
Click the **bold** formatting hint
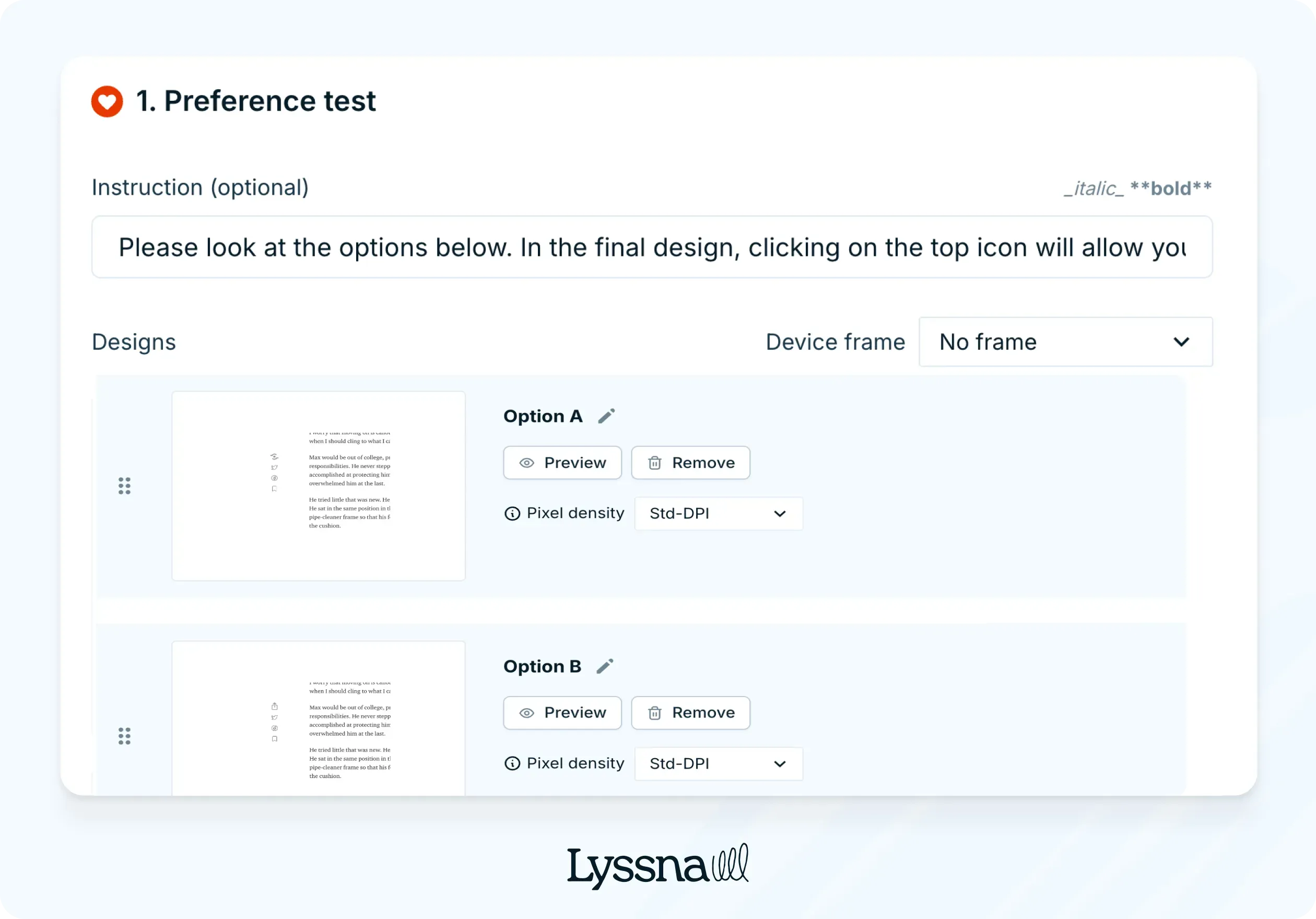[1170, 188]
